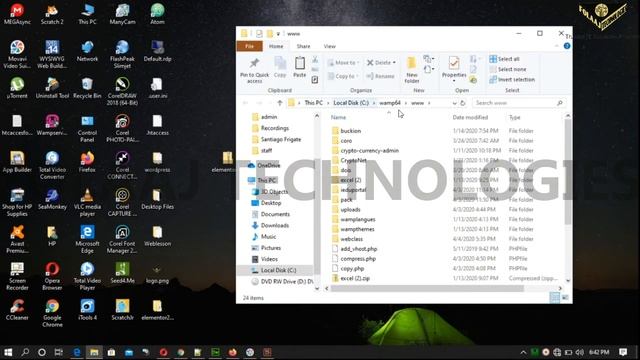Sort by the Name column header
The height and width of the screenshot is (360, 640).
[338, 118]
